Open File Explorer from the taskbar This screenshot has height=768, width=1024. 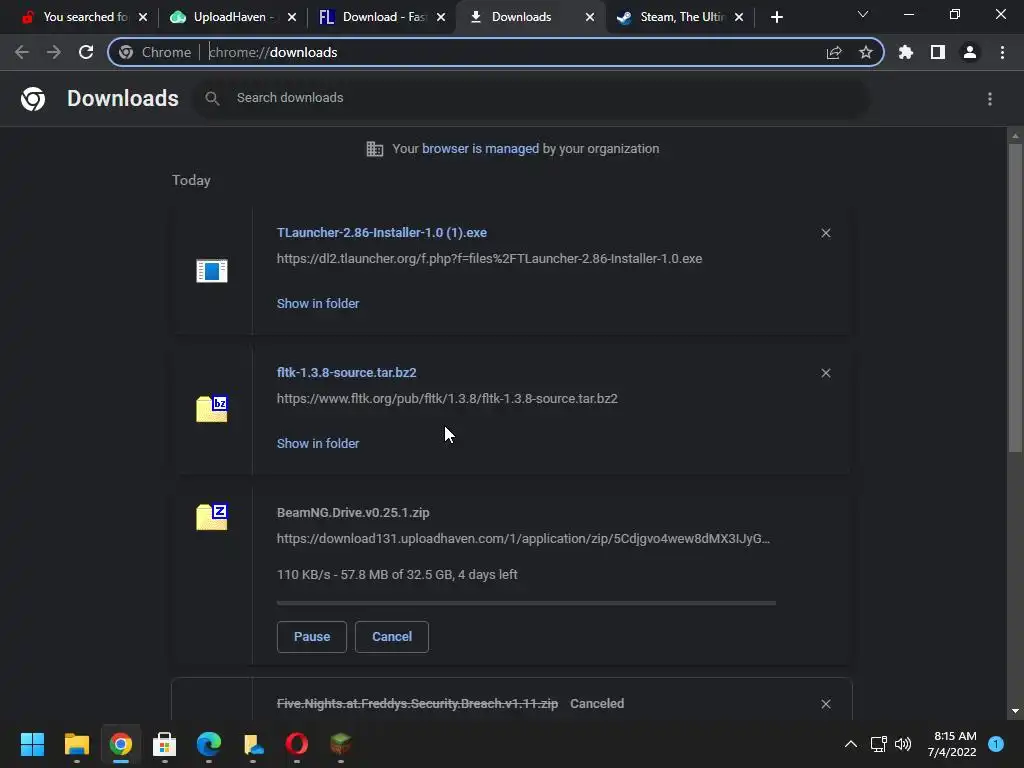(76, 744)
